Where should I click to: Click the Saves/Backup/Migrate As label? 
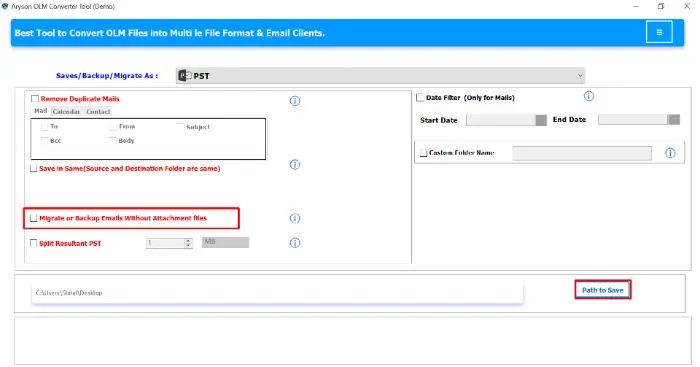[107, 75]
